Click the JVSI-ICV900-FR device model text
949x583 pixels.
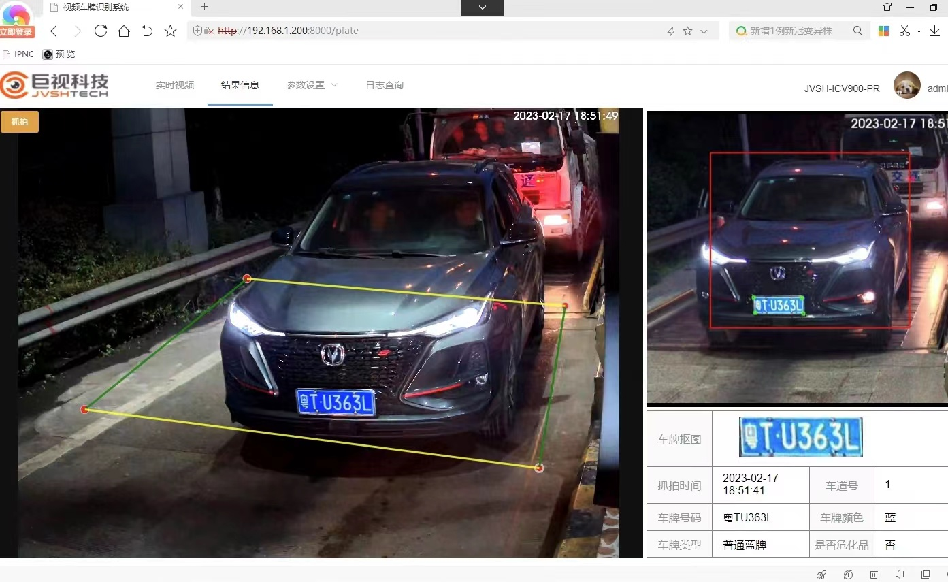[x=841, y=88]
